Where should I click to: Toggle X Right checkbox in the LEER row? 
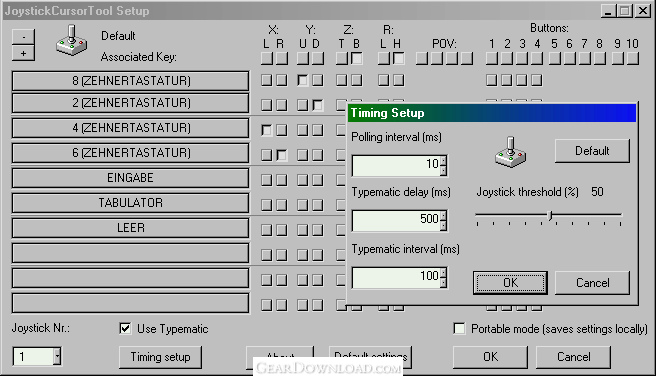282,230
